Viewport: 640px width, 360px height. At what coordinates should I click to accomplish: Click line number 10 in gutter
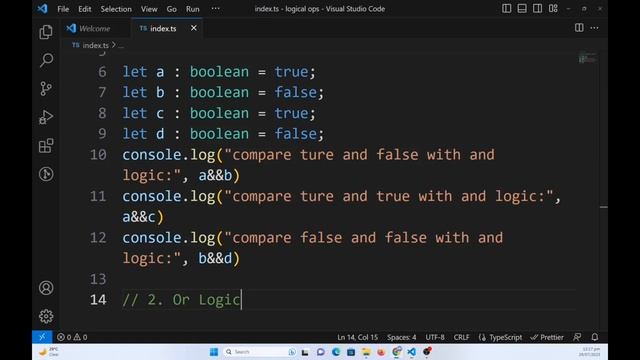tap(98, 155)
